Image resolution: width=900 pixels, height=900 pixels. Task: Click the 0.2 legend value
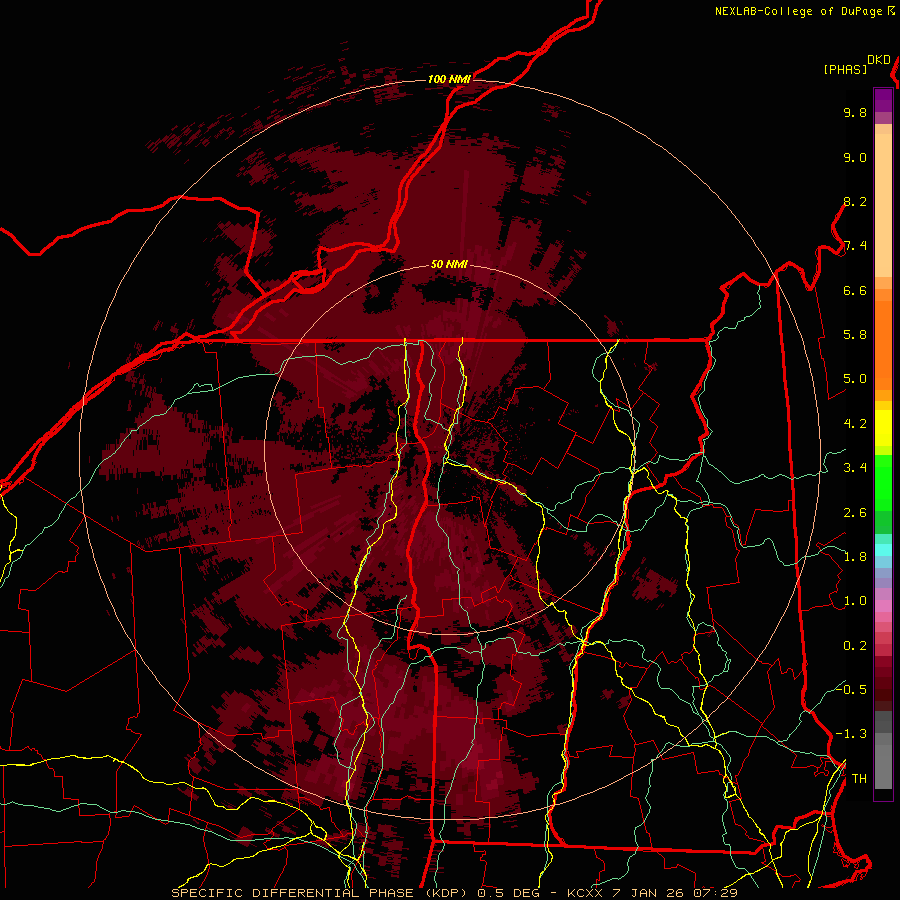[855, 646]
